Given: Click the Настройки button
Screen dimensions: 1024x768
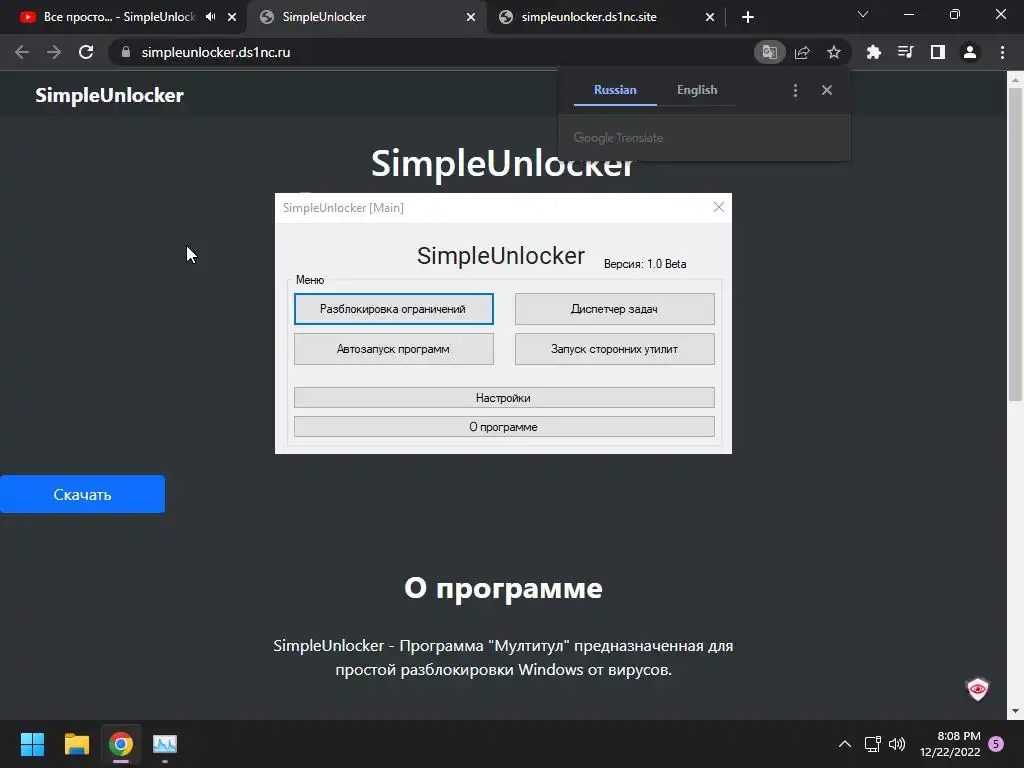Looking at the screenshot, I should pyautogui.click(x=504, y=398).
